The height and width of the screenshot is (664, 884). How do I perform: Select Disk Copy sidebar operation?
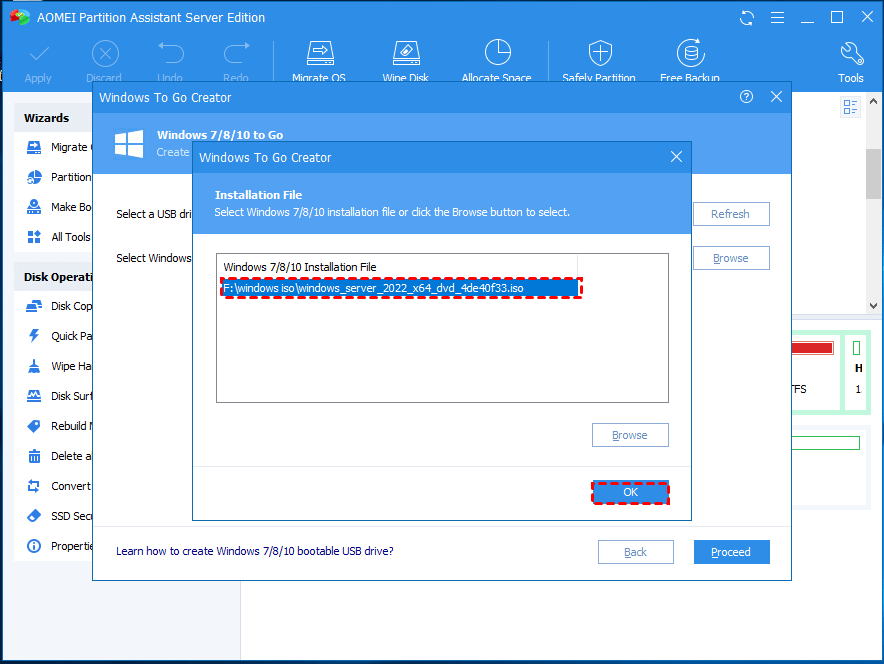click(x=59, y=306)
